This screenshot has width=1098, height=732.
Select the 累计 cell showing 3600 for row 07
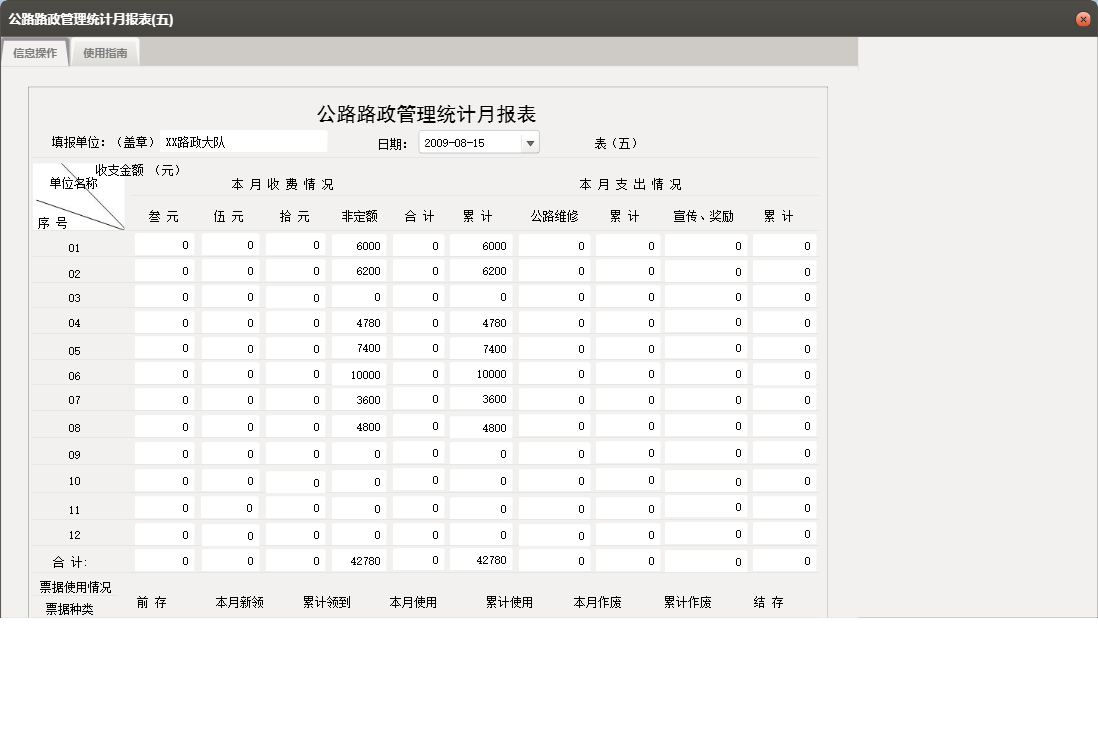click(483, 401)
